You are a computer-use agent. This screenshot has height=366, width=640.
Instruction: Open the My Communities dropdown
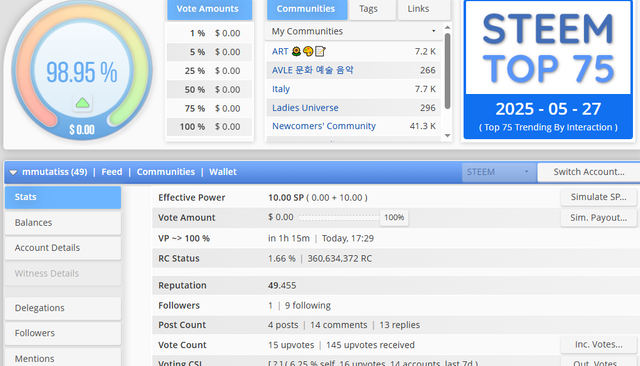pyautogui.click(x=353, y=31)
